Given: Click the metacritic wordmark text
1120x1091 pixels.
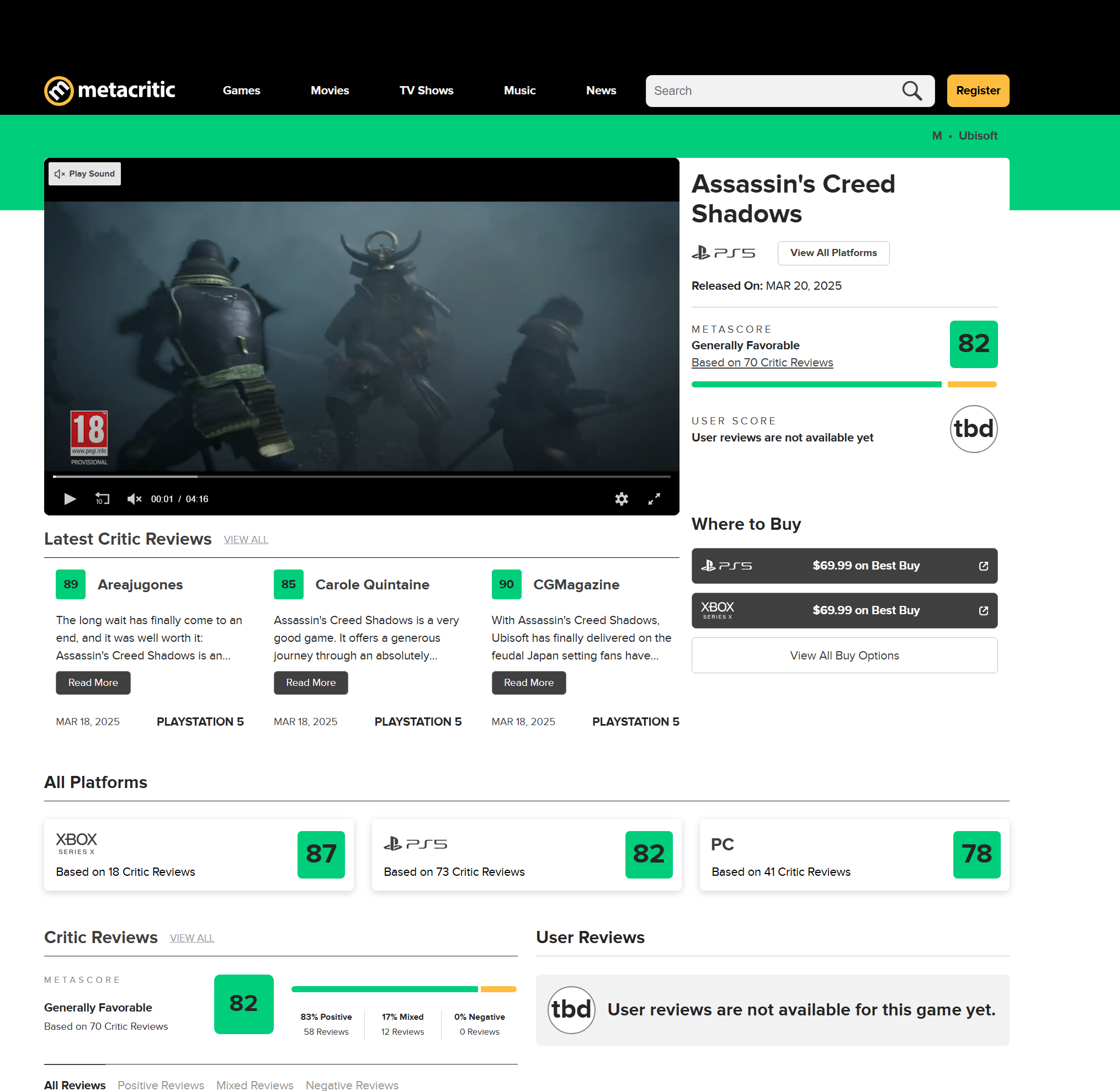Looking at the screenshot, I should (x=126, y=90).
